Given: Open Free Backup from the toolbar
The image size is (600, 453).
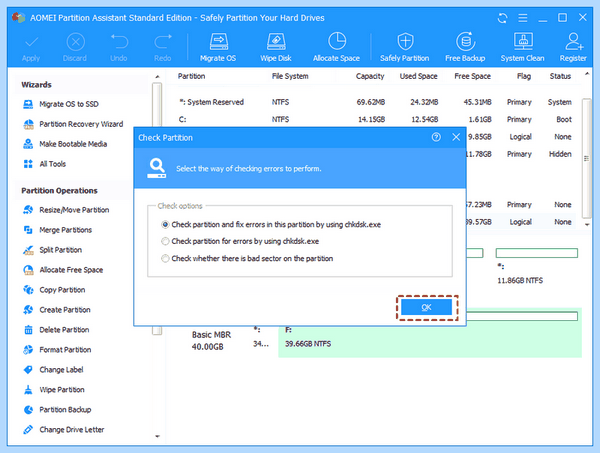Looking at the screenshot, I should coord(465,47).
